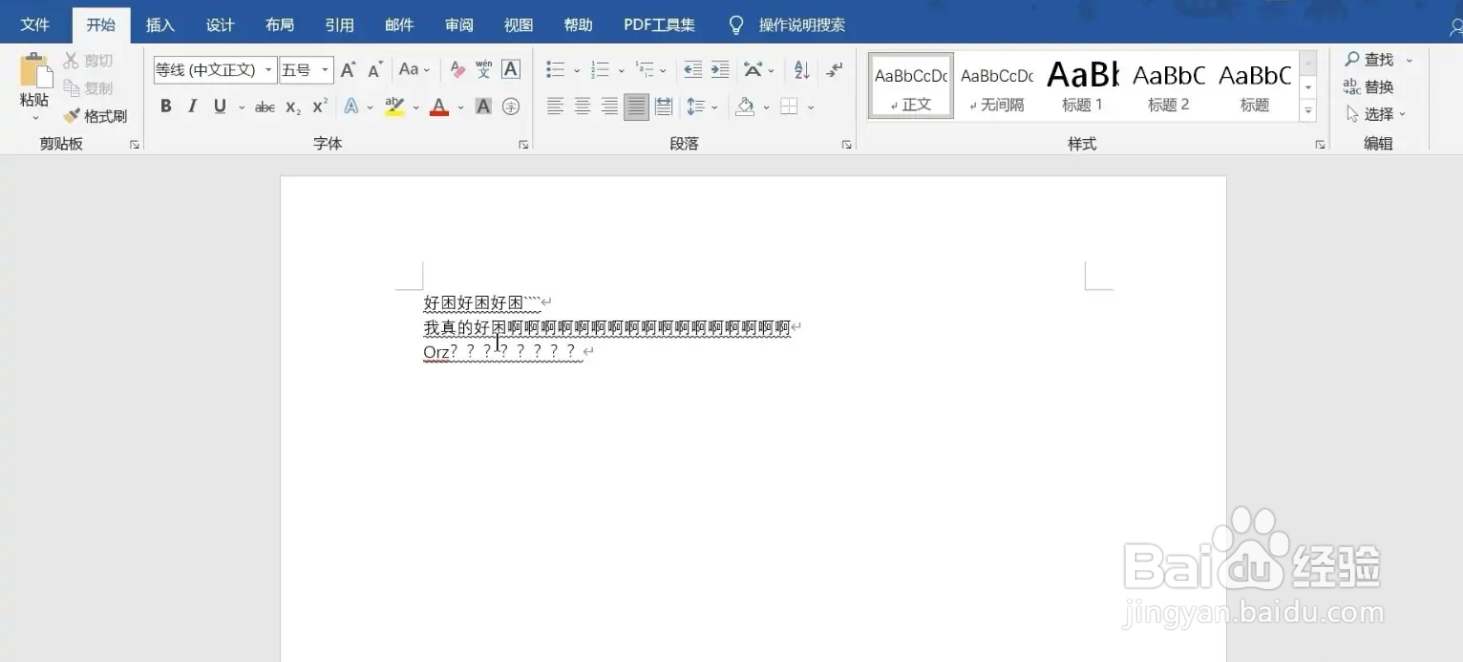Increase paragraph indent
This screenshot has width=1463, height=662.
[x=720, y=70]
